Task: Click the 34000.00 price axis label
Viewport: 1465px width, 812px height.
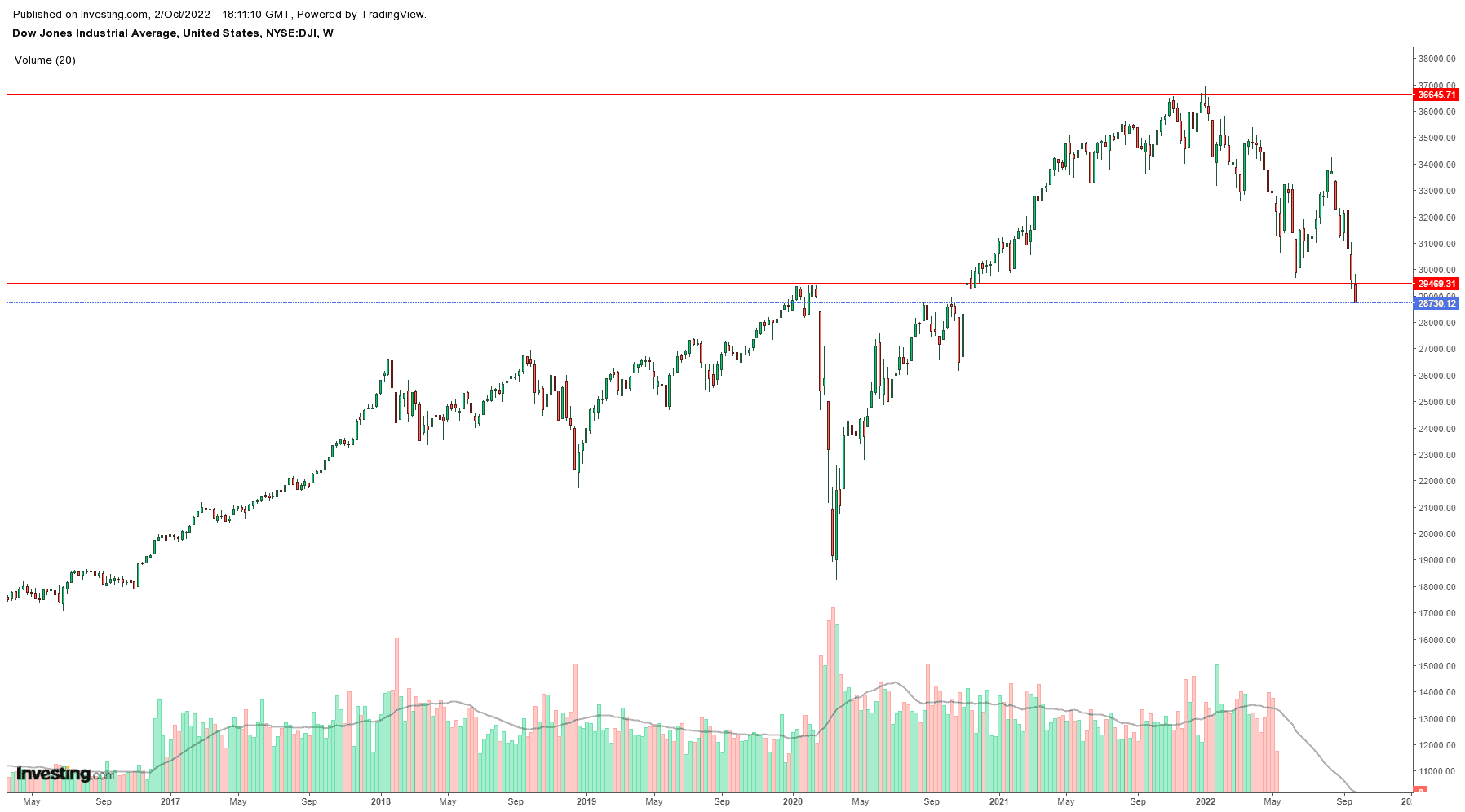Action: coord(1436,165)
